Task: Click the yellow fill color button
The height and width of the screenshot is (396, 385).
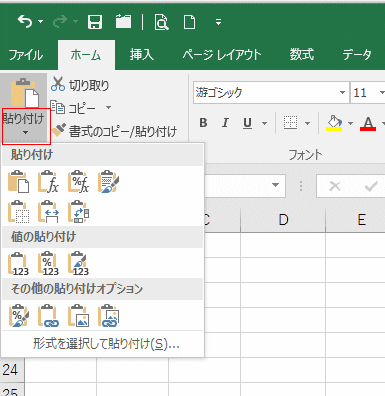Action: (x=334, y=123)
